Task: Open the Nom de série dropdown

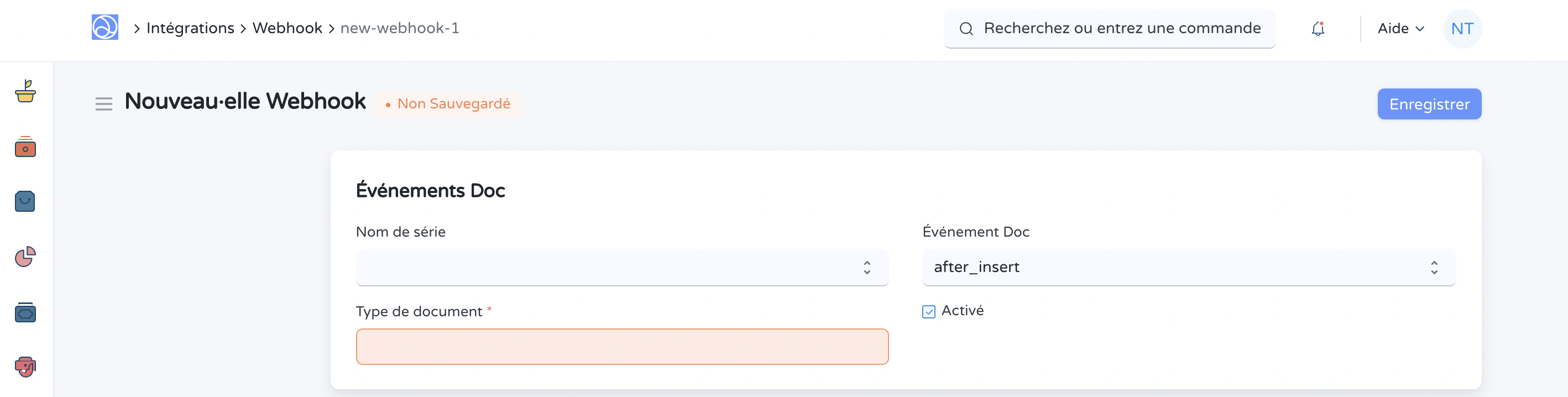Action: click(621, 267)
